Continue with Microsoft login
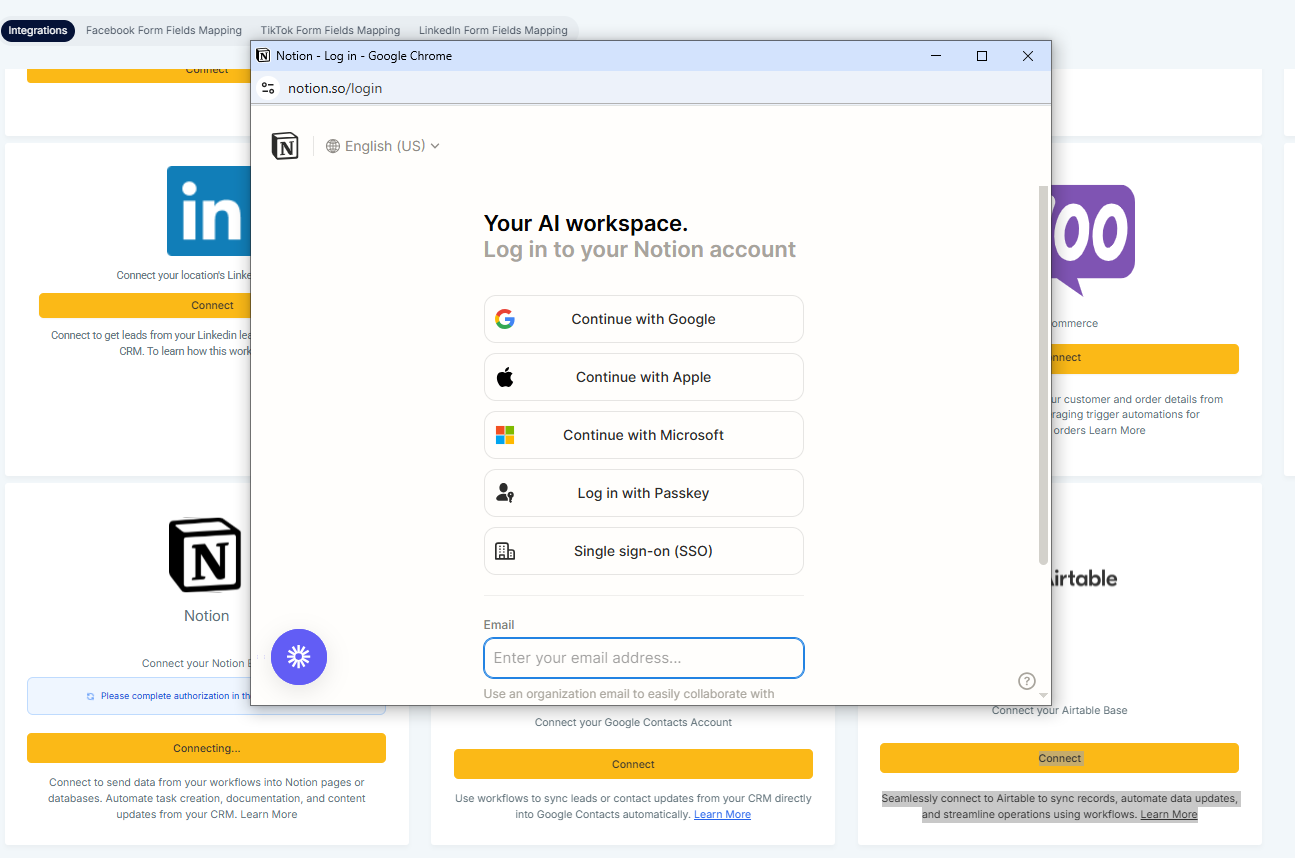Image resolution: width=1295 pixels, height=858 pixels. 643,435
